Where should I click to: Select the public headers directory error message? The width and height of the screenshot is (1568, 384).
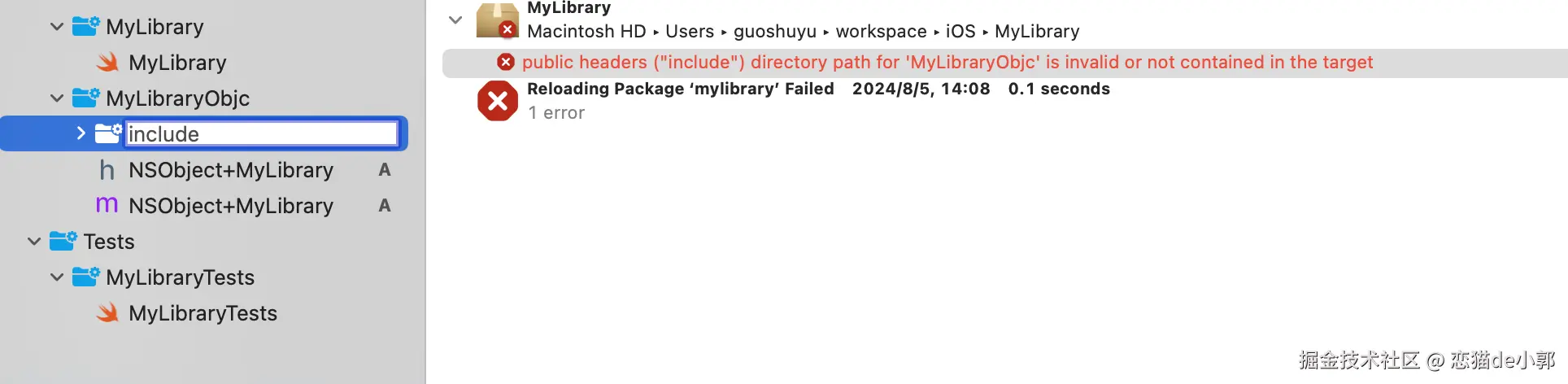947,62
